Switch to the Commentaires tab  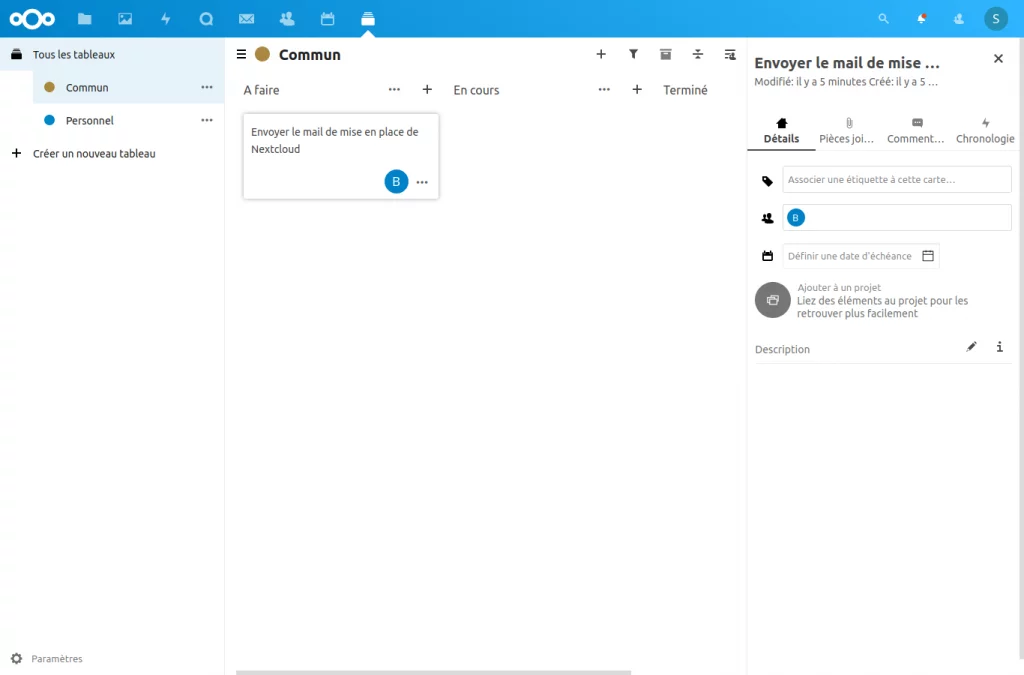(x=916, y=131)
